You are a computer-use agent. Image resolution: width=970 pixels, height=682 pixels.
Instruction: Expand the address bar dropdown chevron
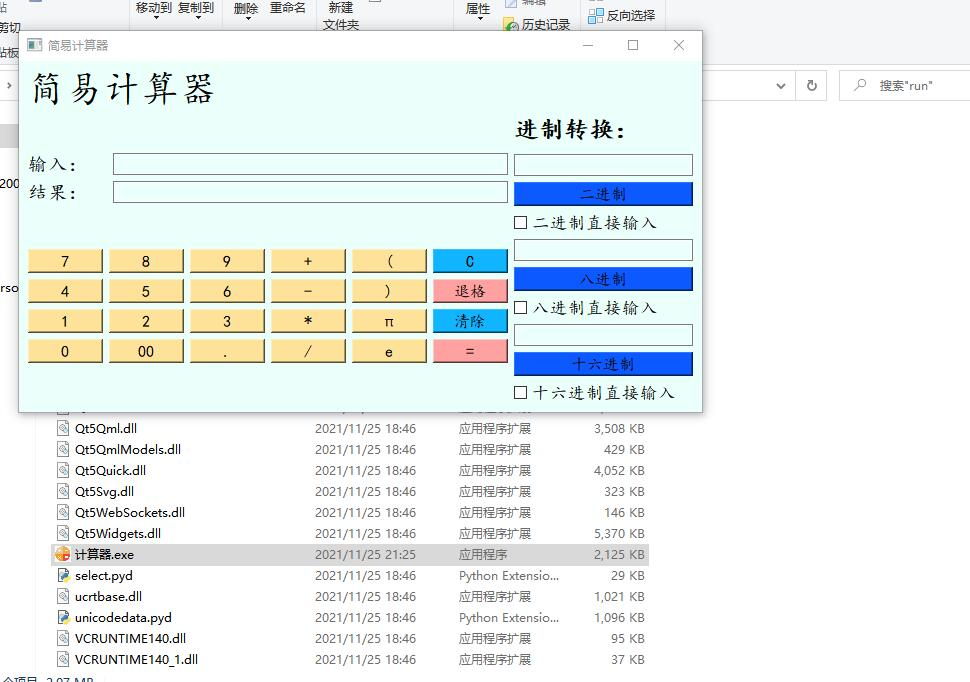781,85
